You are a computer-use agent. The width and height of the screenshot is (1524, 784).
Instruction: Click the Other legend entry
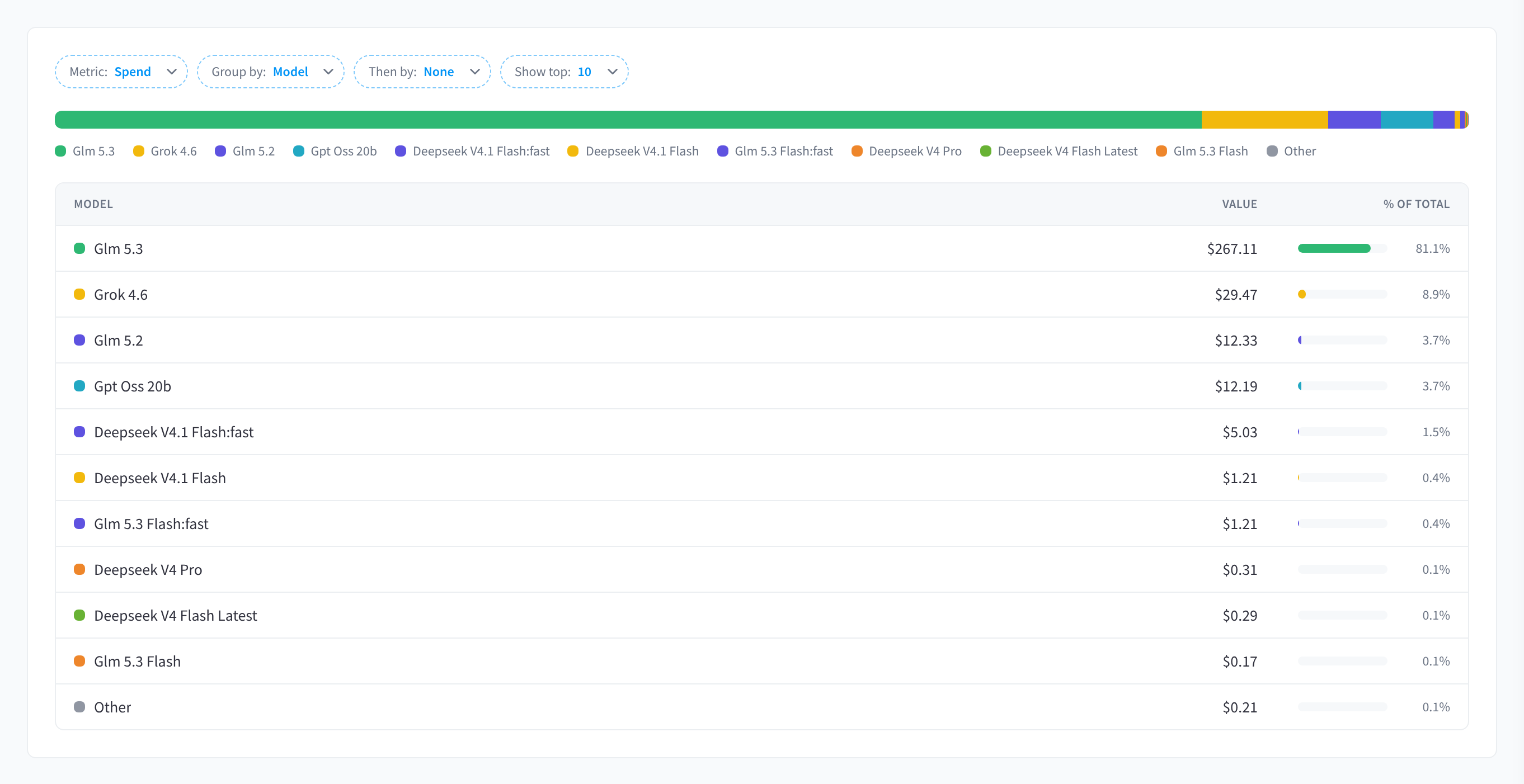1291,151
